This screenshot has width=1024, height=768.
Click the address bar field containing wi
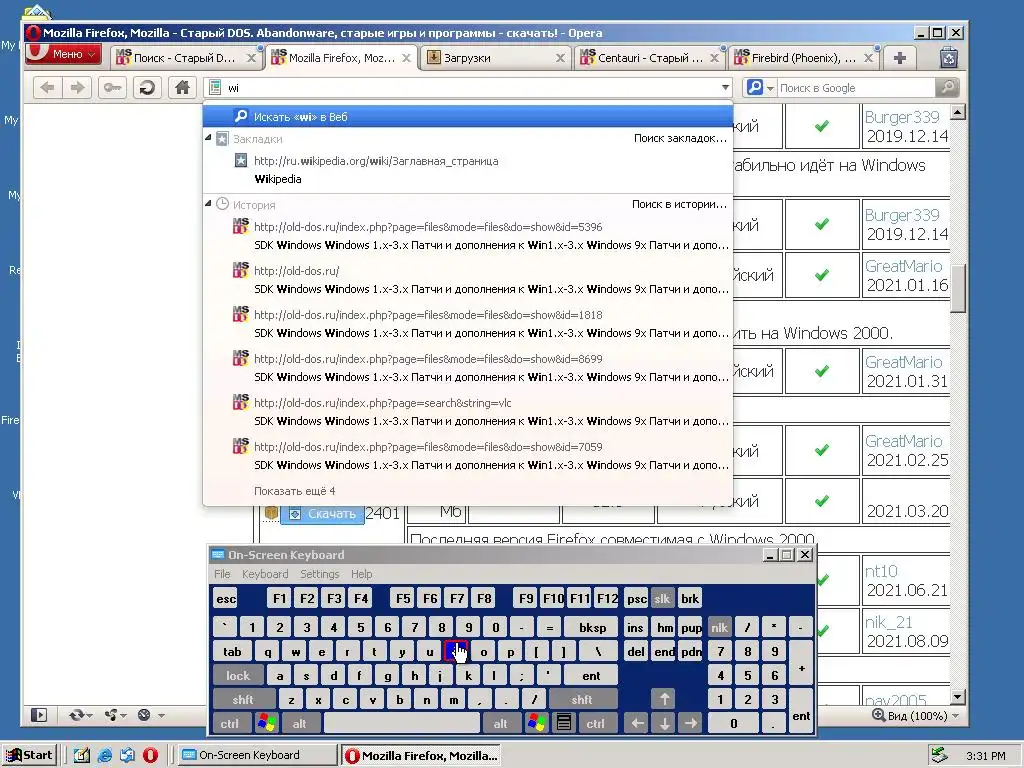(x=468, y=88)
